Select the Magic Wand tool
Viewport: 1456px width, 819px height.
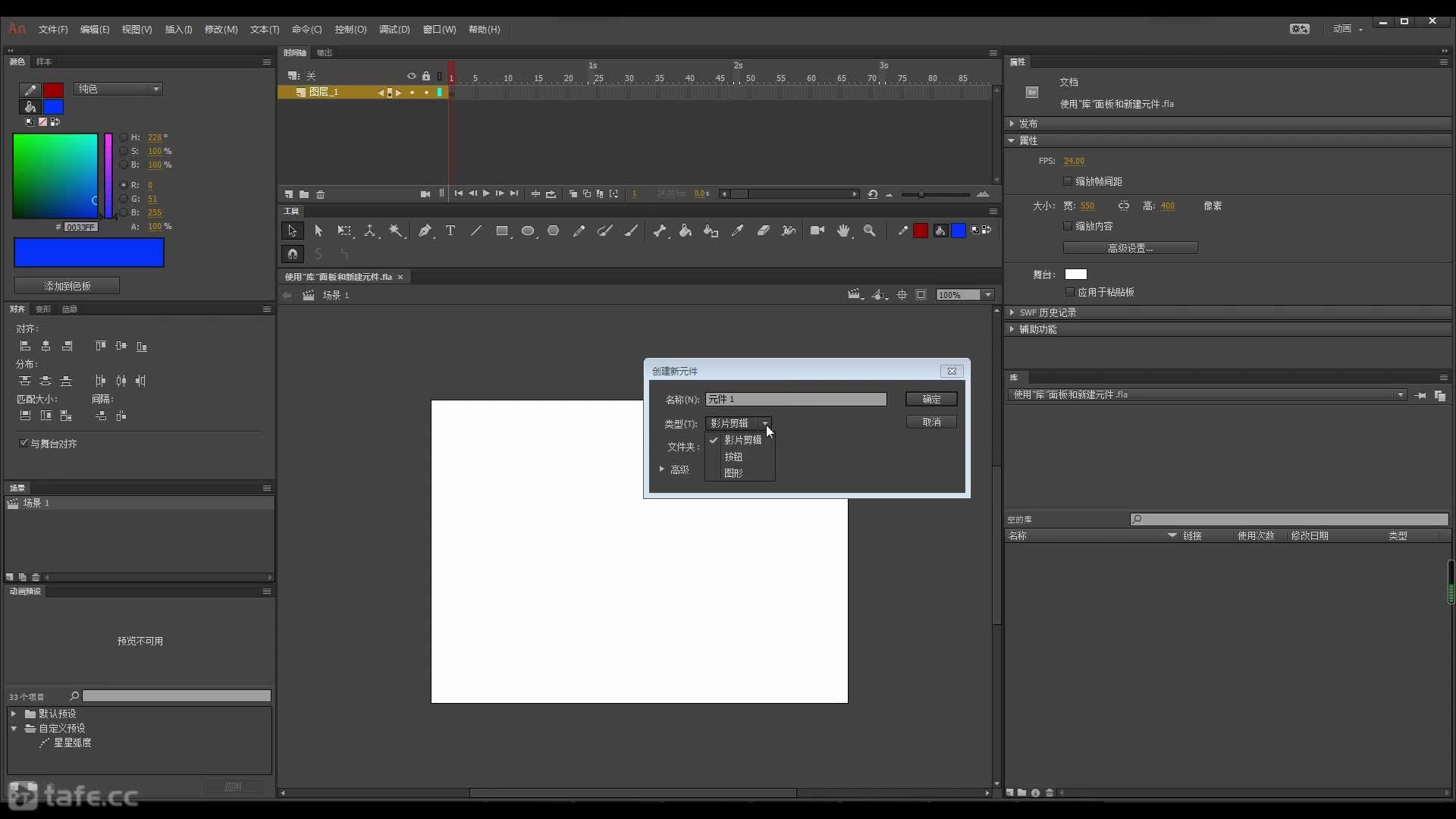click(x=396, y=231)
